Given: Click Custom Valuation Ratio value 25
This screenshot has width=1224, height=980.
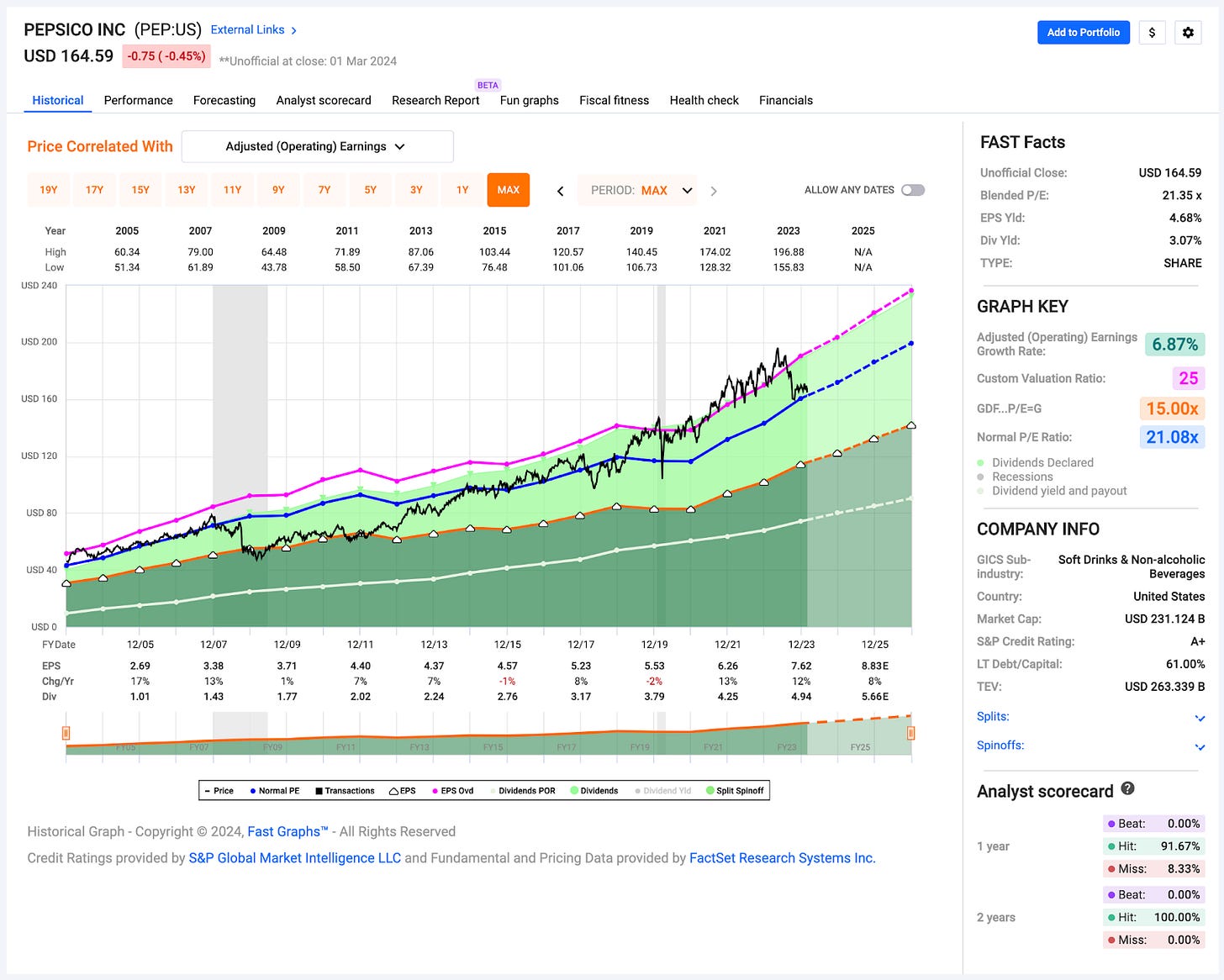Looking at the screenshot, I should (x=1189, y=378).
